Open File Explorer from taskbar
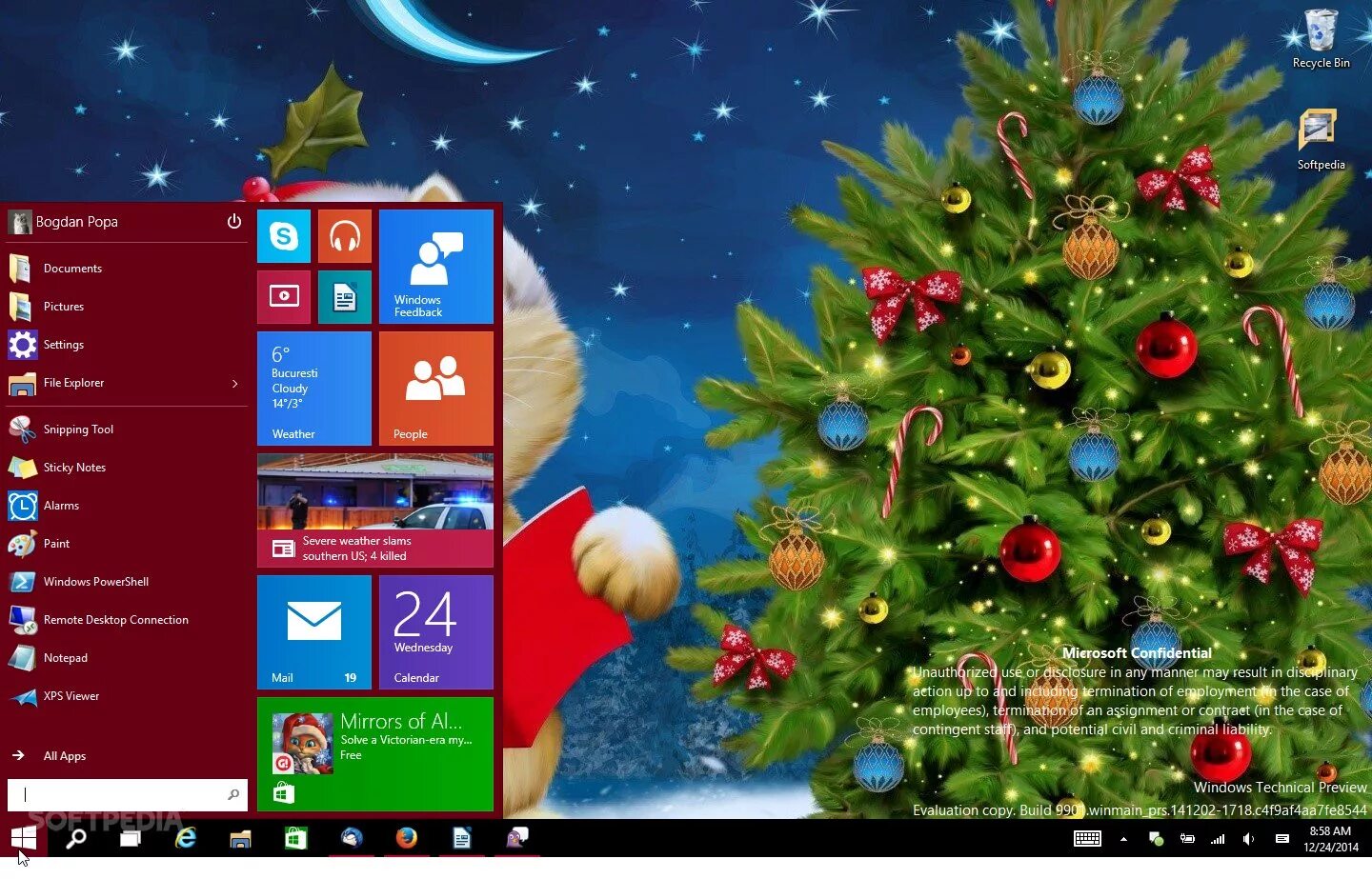This screenshot has width=1372, height=879. 240,838
